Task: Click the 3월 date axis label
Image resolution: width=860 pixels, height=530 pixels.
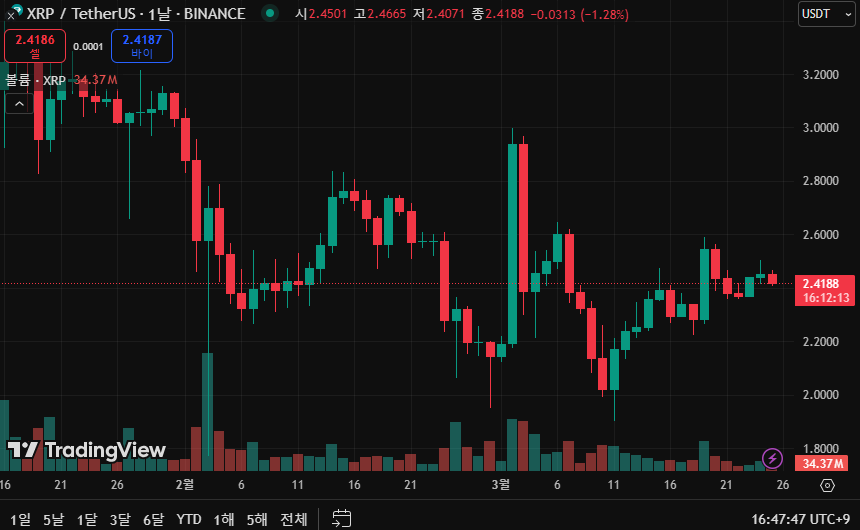Action: [x=500, y=484]
